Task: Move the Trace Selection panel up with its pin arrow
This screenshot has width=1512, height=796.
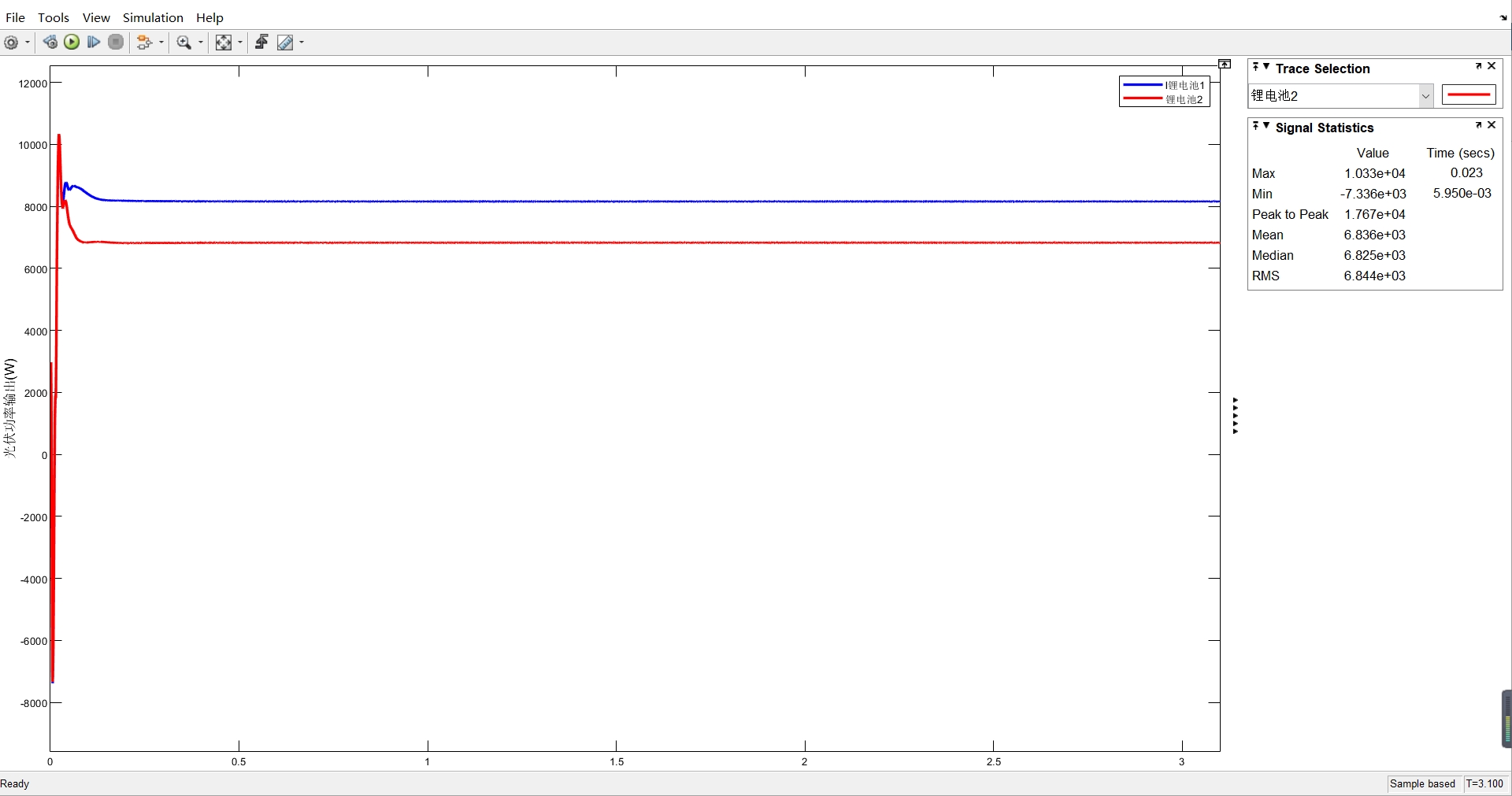Action: click(x=1255, y=67)
